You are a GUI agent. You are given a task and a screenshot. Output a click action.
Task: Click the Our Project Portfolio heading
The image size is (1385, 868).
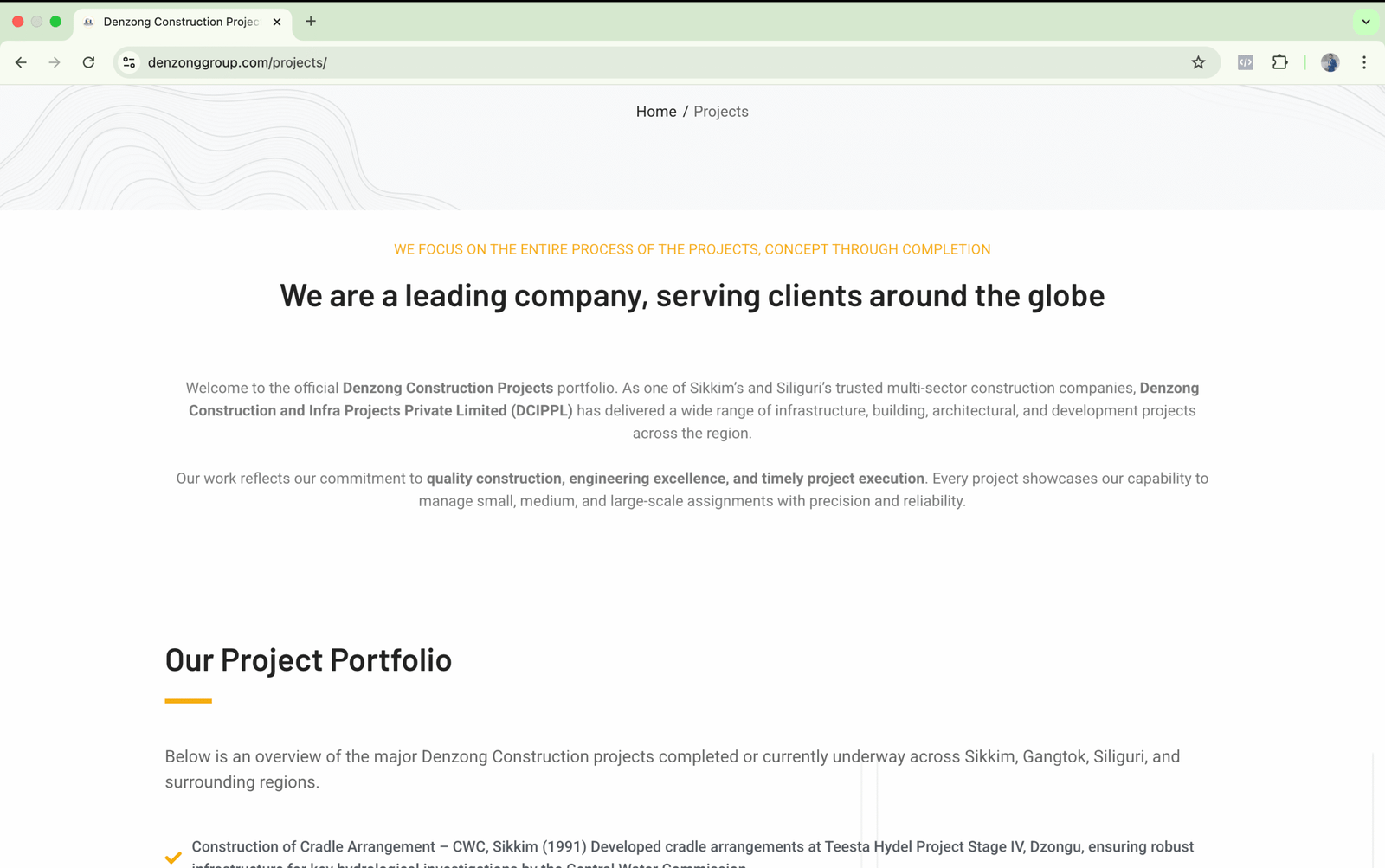click(x=308, y=659)
